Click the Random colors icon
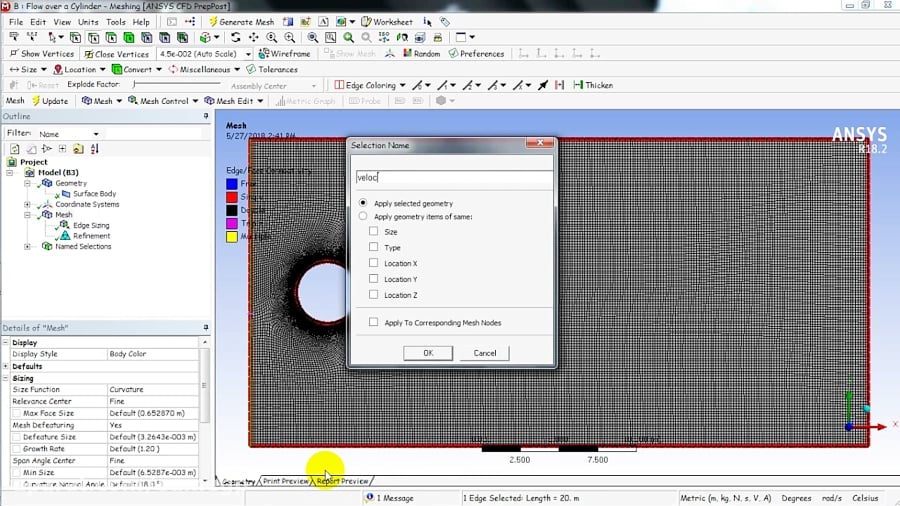The height and width of the screenshot is (506, 900). coord(407,53)
